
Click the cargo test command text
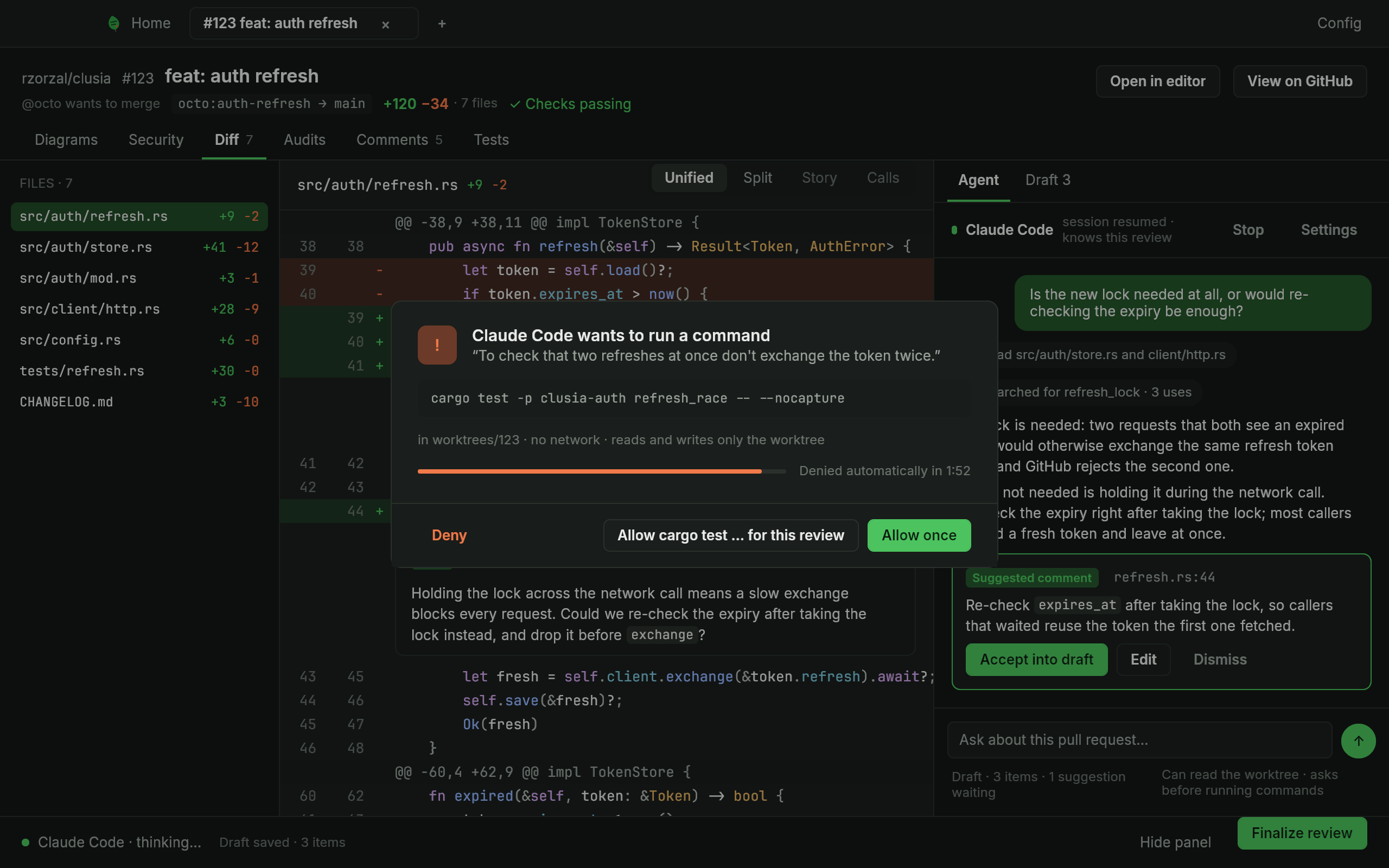pyautogui.click(x=638, y=398)
